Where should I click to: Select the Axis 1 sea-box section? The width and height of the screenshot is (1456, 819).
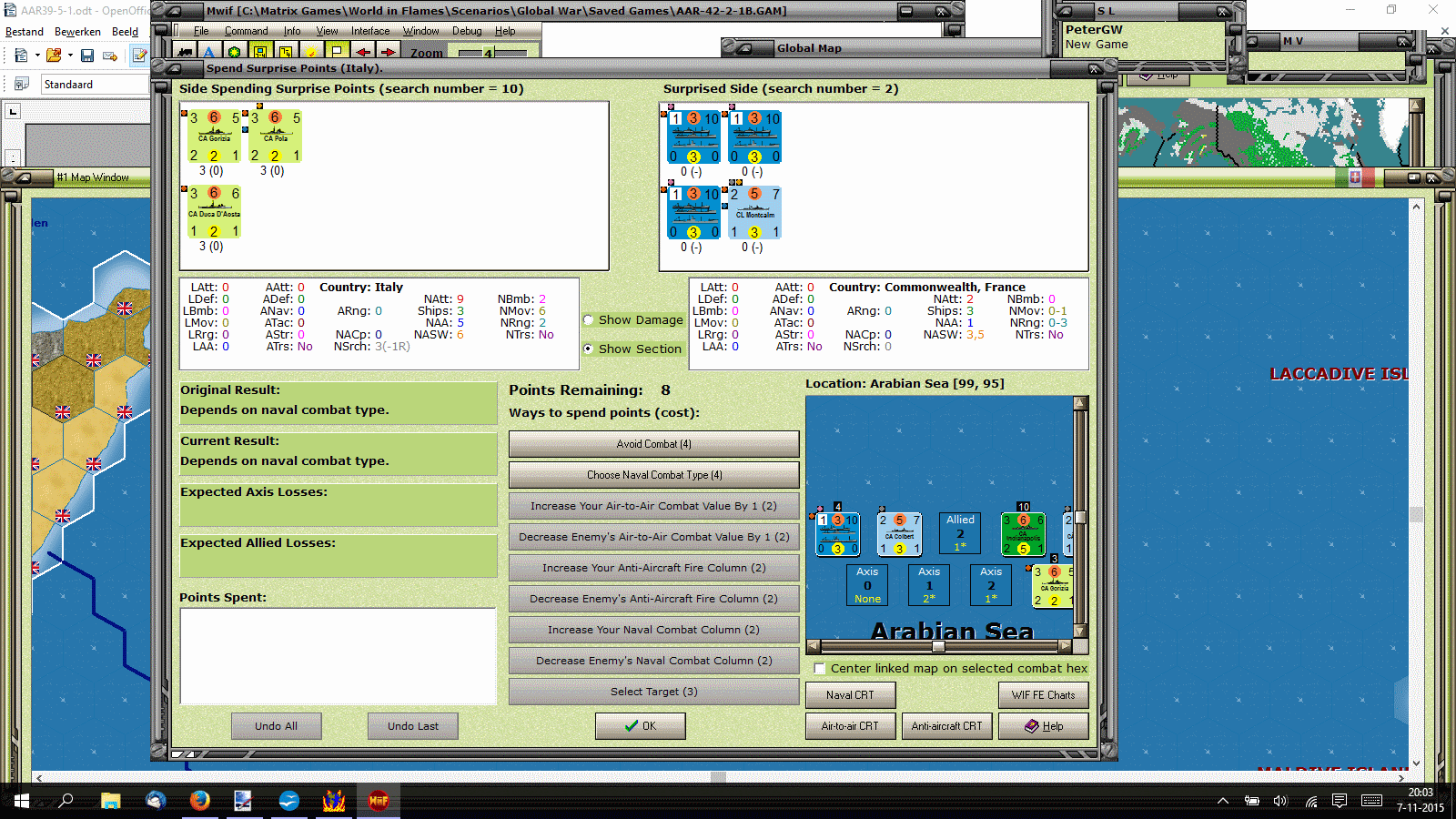[929, 585]
